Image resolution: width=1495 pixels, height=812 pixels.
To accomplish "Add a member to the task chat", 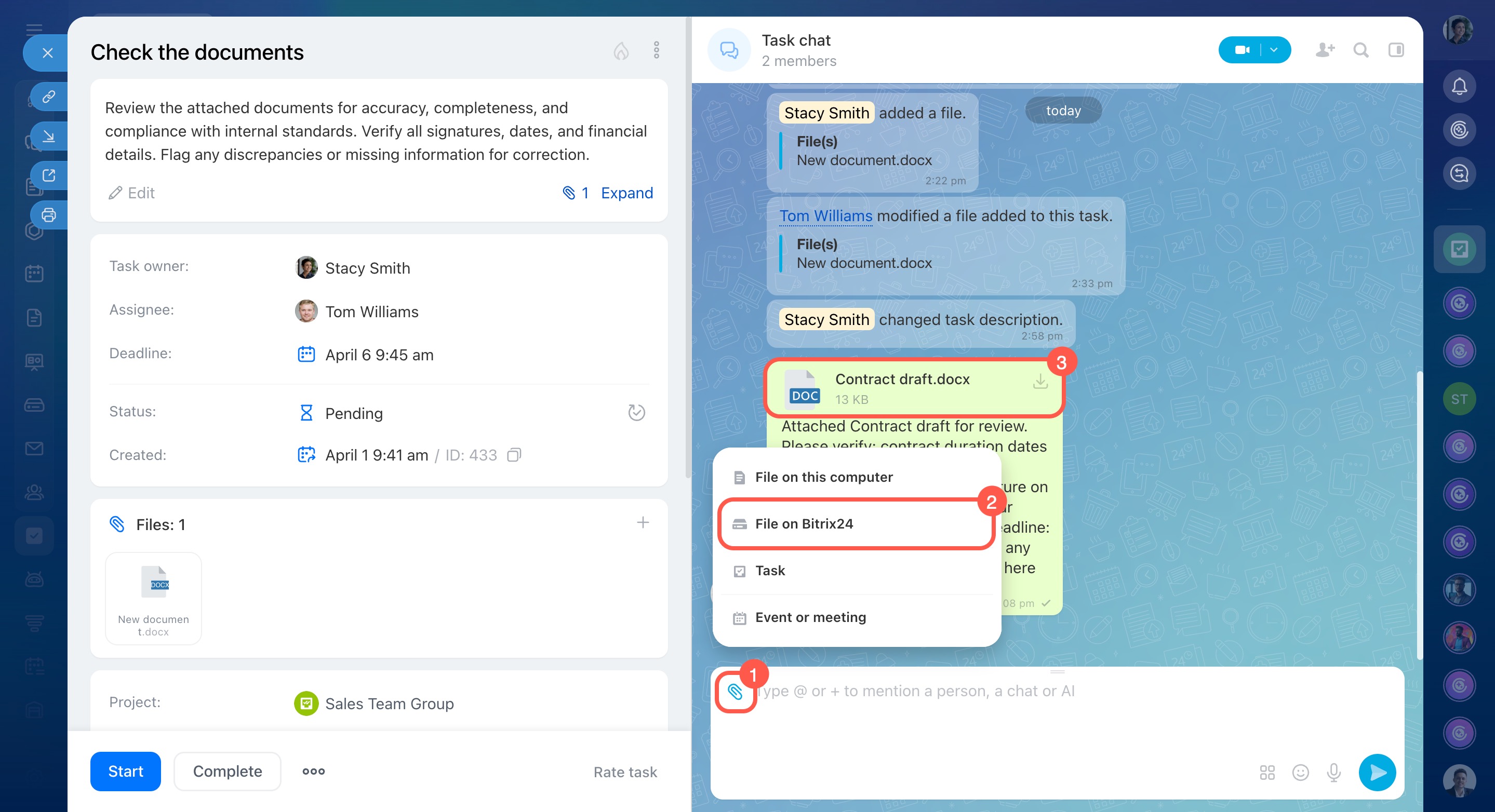I will (1325, 50).
